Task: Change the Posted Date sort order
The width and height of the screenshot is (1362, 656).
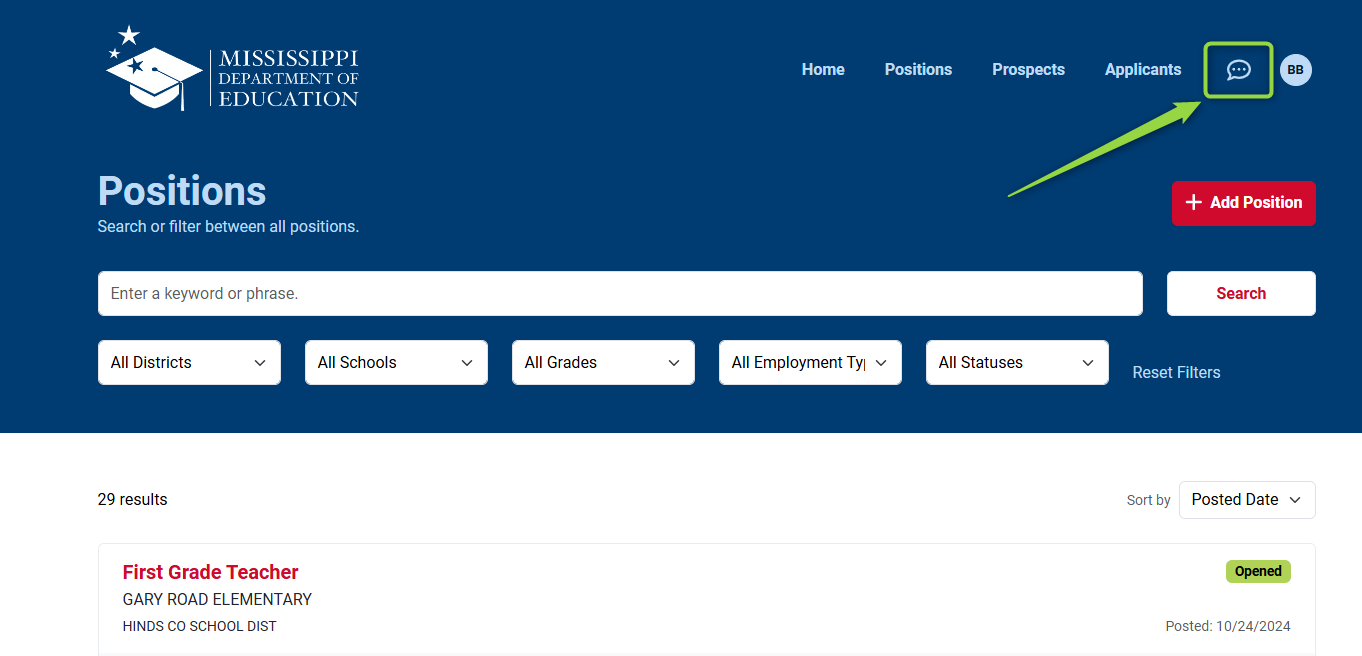Action: click(1246, 500)
